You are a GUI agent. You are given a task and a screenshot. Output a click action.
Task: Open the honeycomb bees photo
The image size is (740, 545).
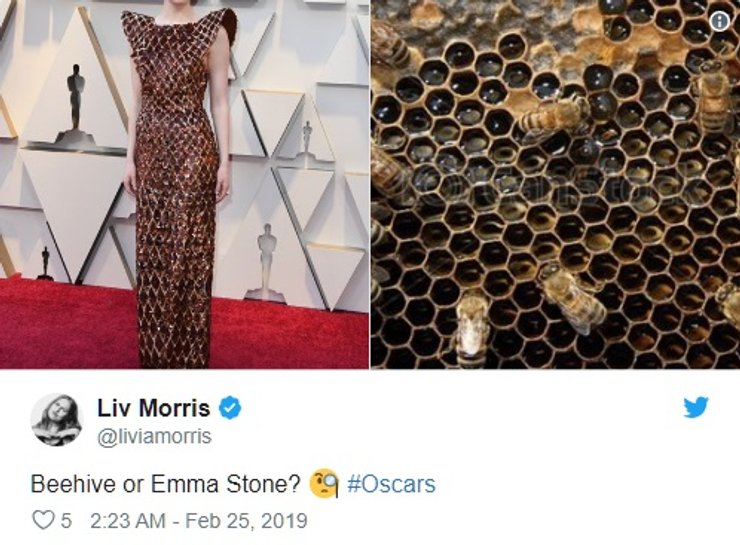tap(555, 184)
